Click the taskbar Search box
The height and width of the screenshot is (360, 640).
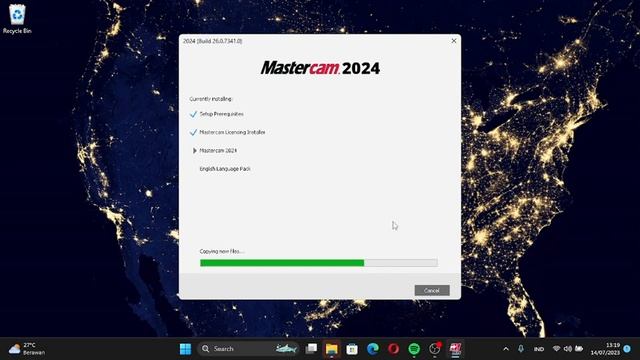click(248, 349)
